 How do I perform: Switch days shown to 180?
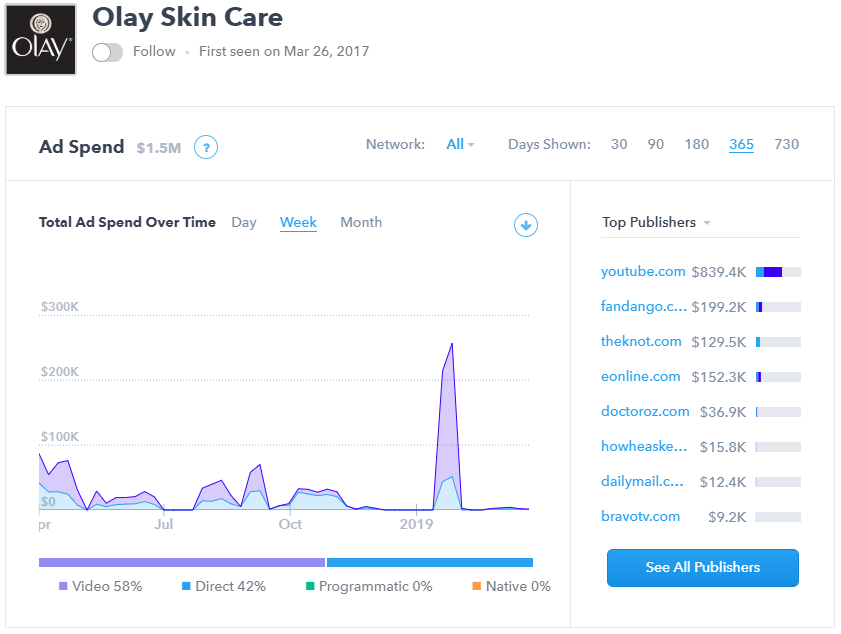click(697, 144)
